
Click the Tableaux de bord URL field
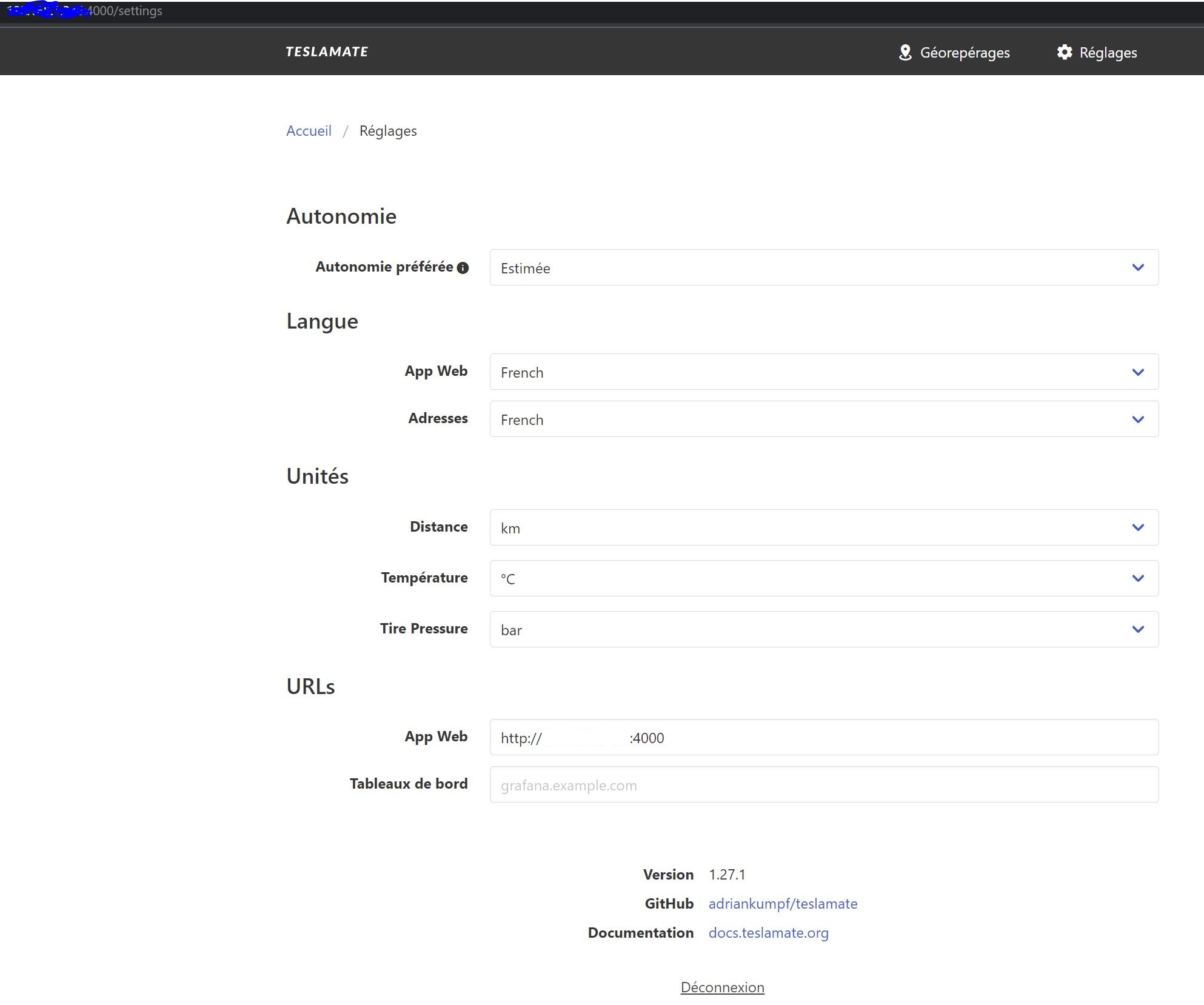(823, 784)
